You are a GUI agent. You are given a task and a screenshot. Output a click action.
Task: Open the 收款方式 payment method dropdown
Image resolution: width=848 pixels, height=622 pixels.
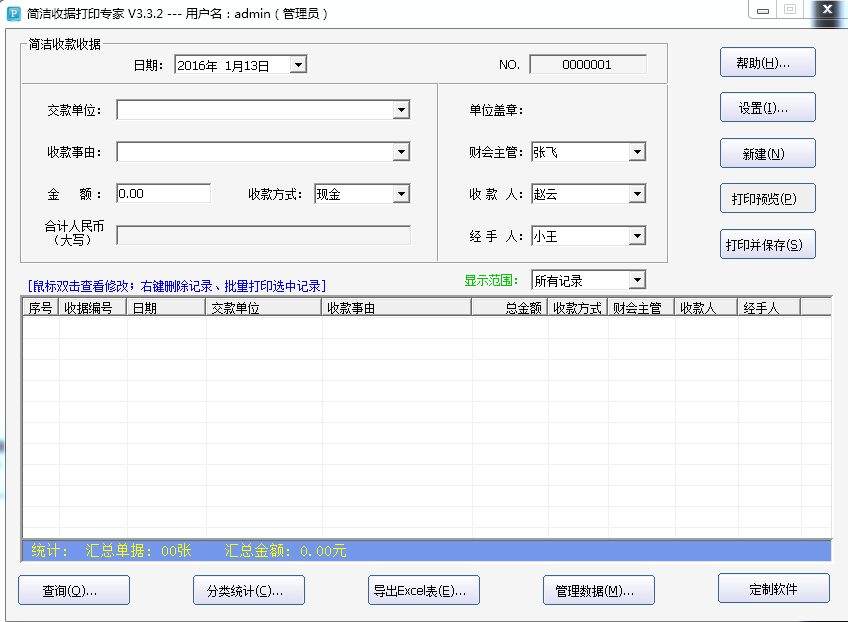point(402,193)
